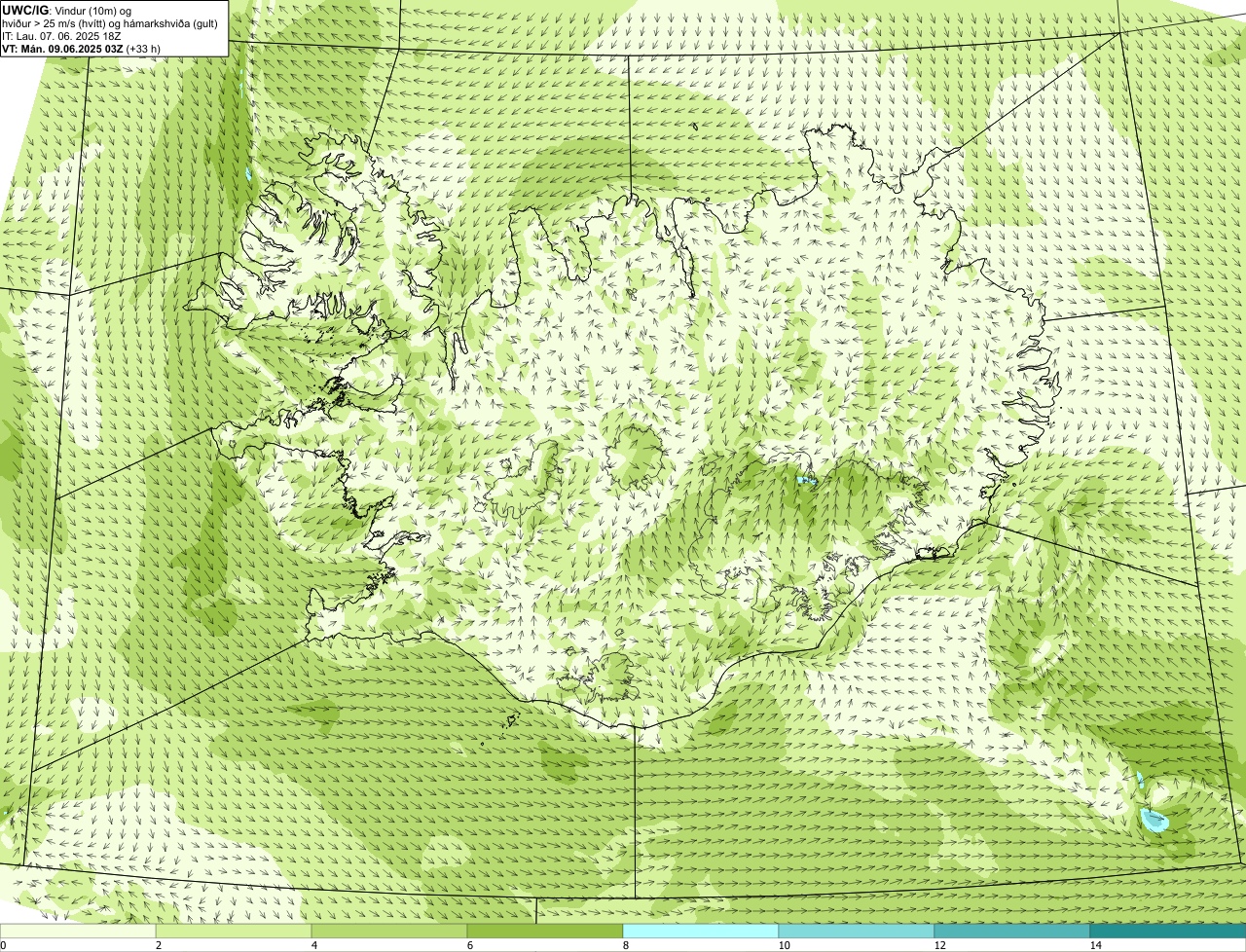Click the large cyan wind patch in southeast ocean
Screen dimensions: 1246x952
pos(1154,821)
